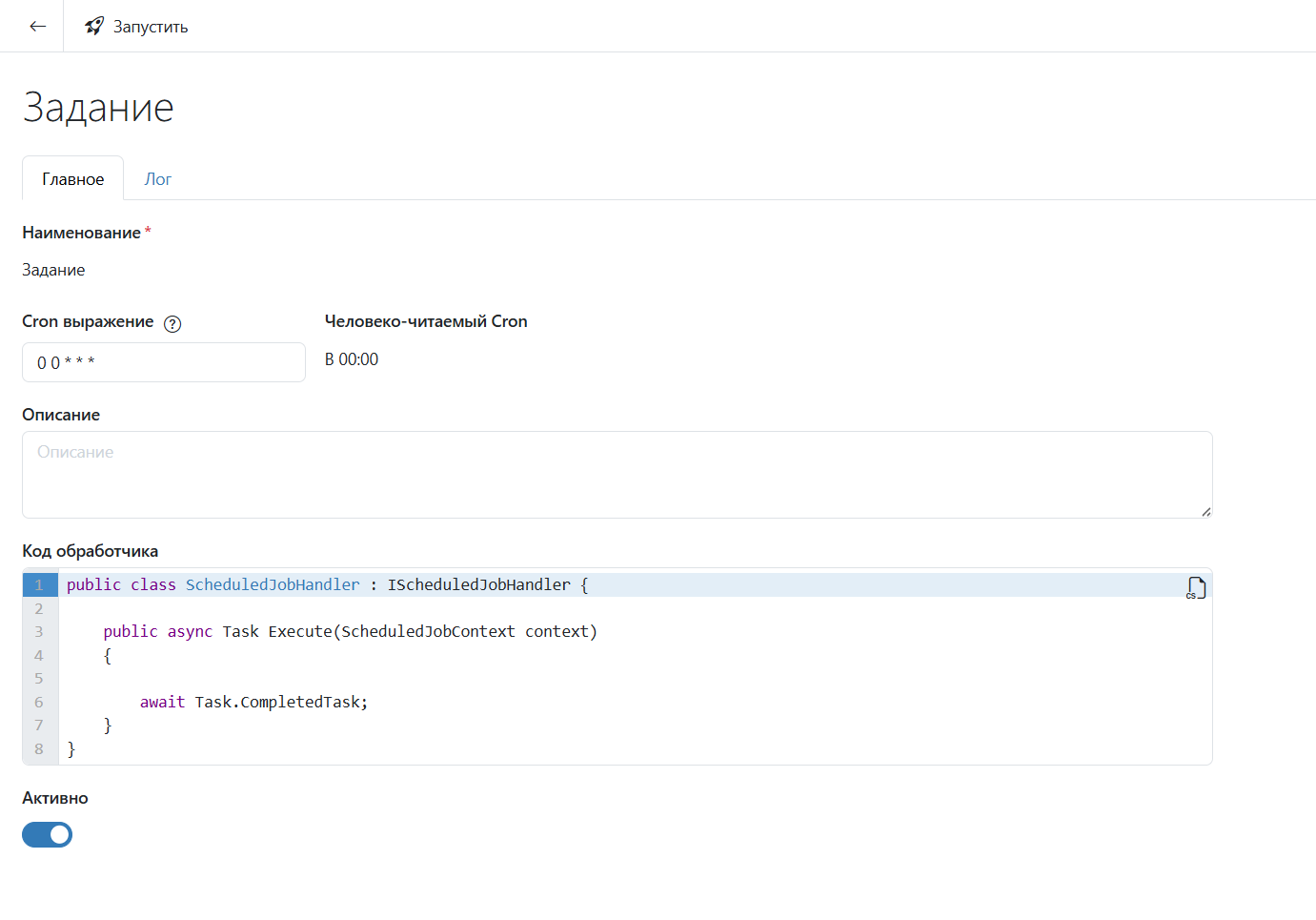
Task: Click the human-readable Cron value В 00:00
Action: click(352, 359)
